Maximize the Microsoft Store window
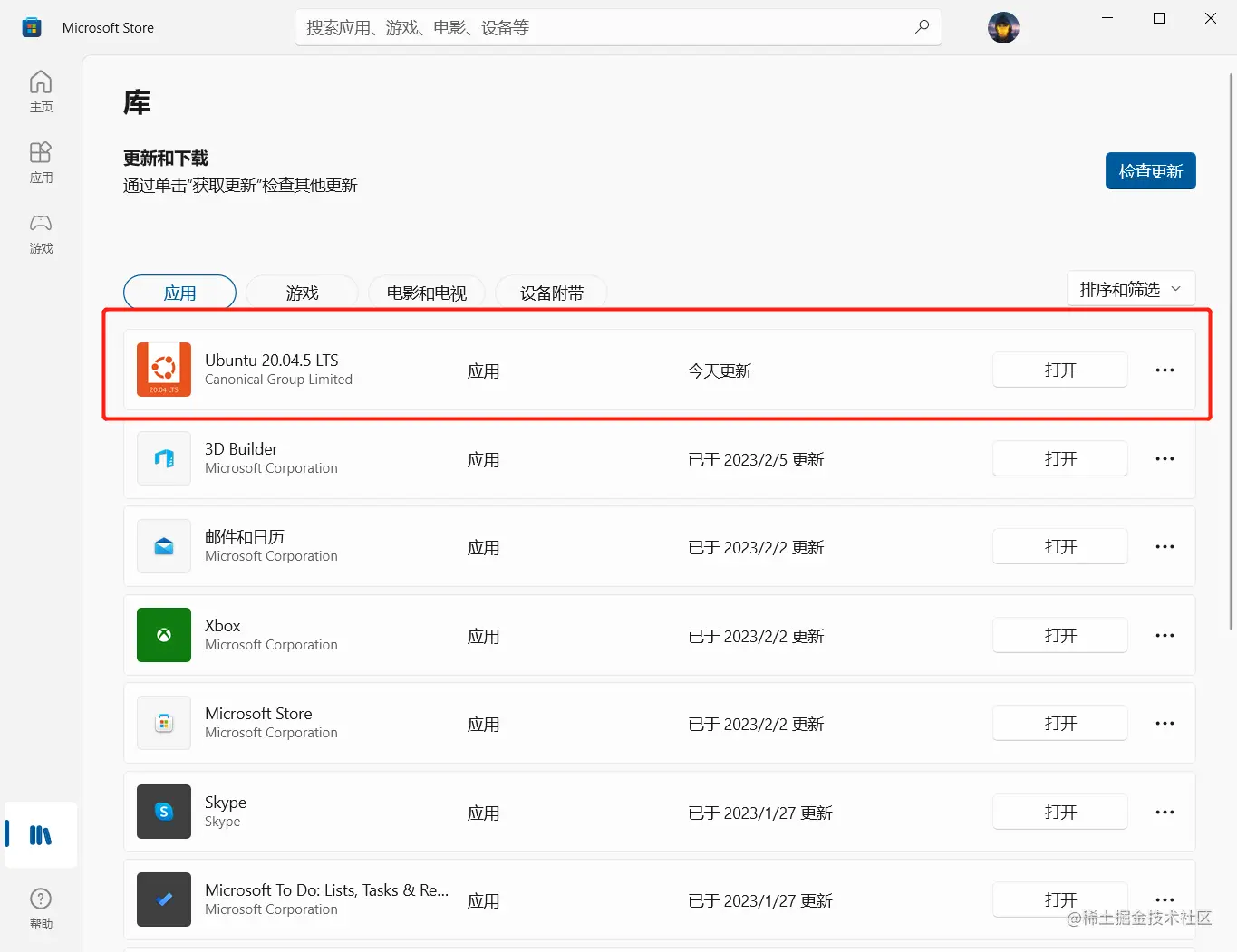 pyautogui.click(x=1158, y=18)
